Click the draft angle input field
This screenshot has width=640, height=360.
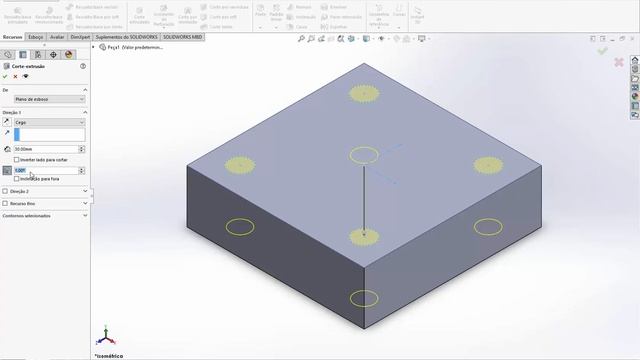click(x=46, y=170)
